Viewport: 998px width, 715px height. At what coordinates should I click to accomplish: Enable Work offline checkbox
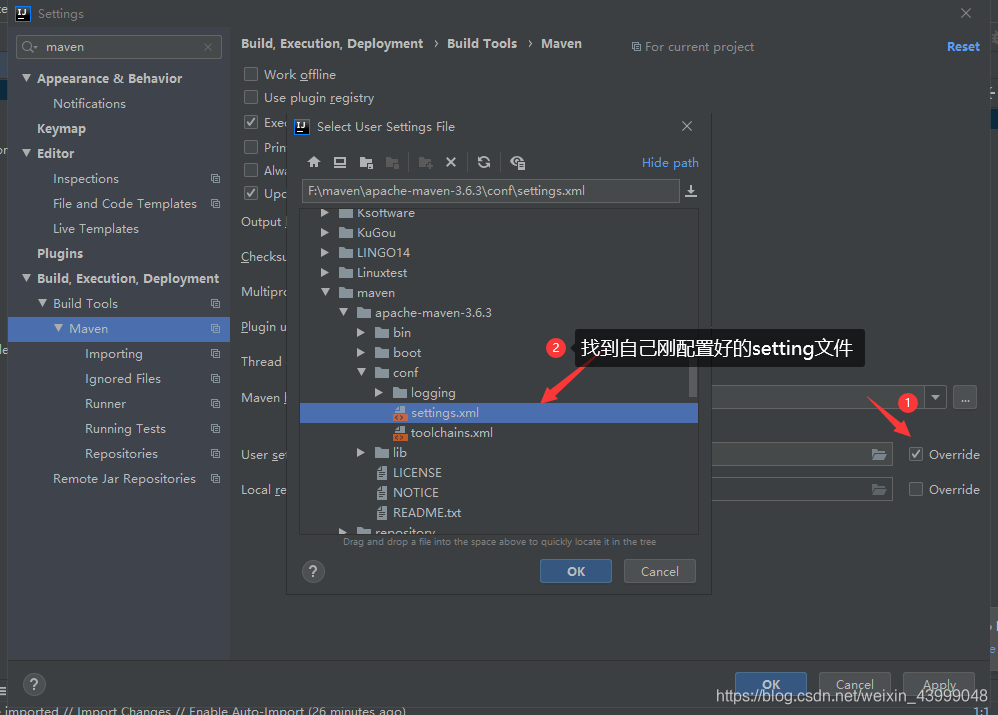pyautogui.click(x=251, y=74)
